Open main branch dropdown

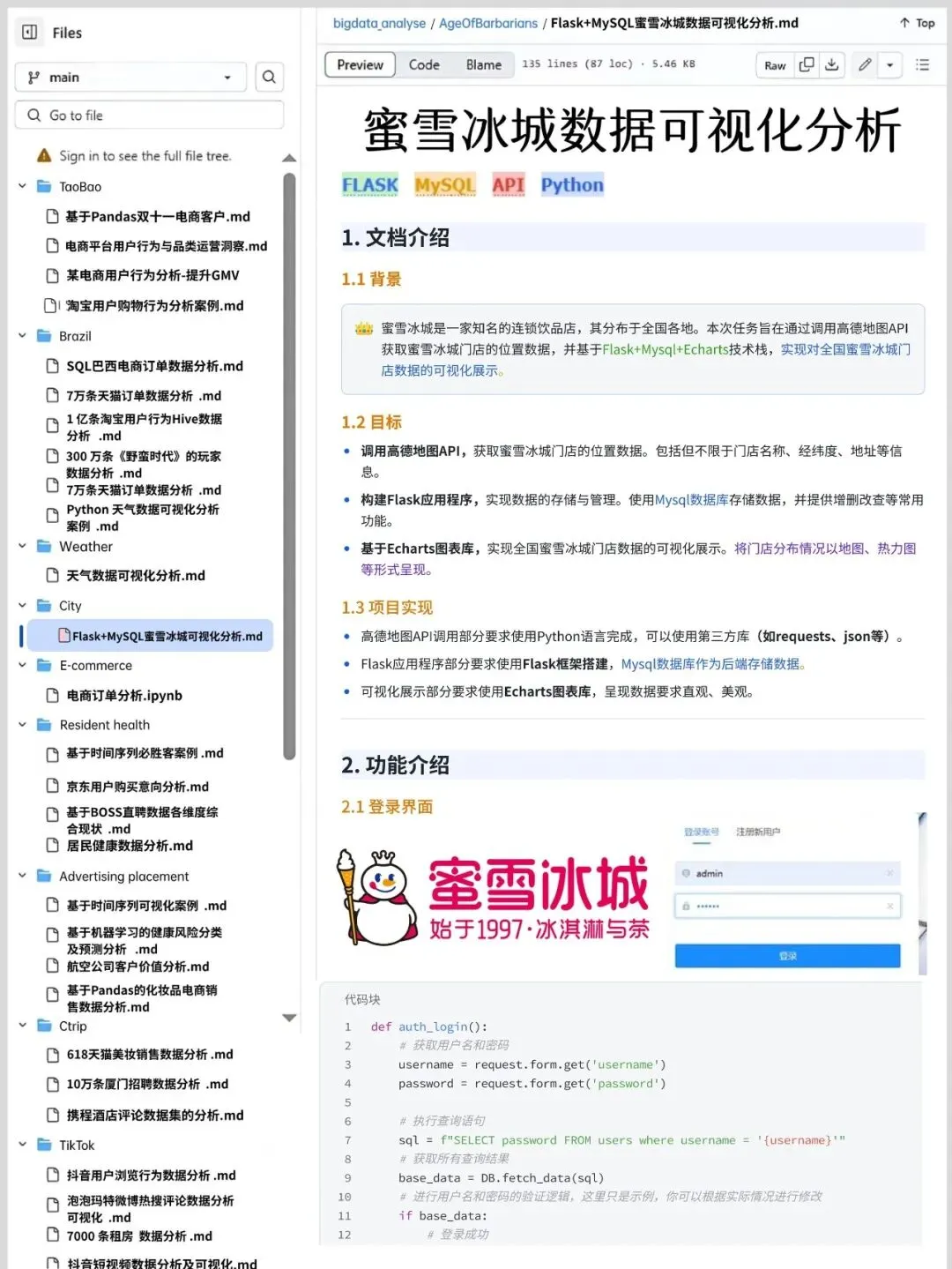point(130,78)
